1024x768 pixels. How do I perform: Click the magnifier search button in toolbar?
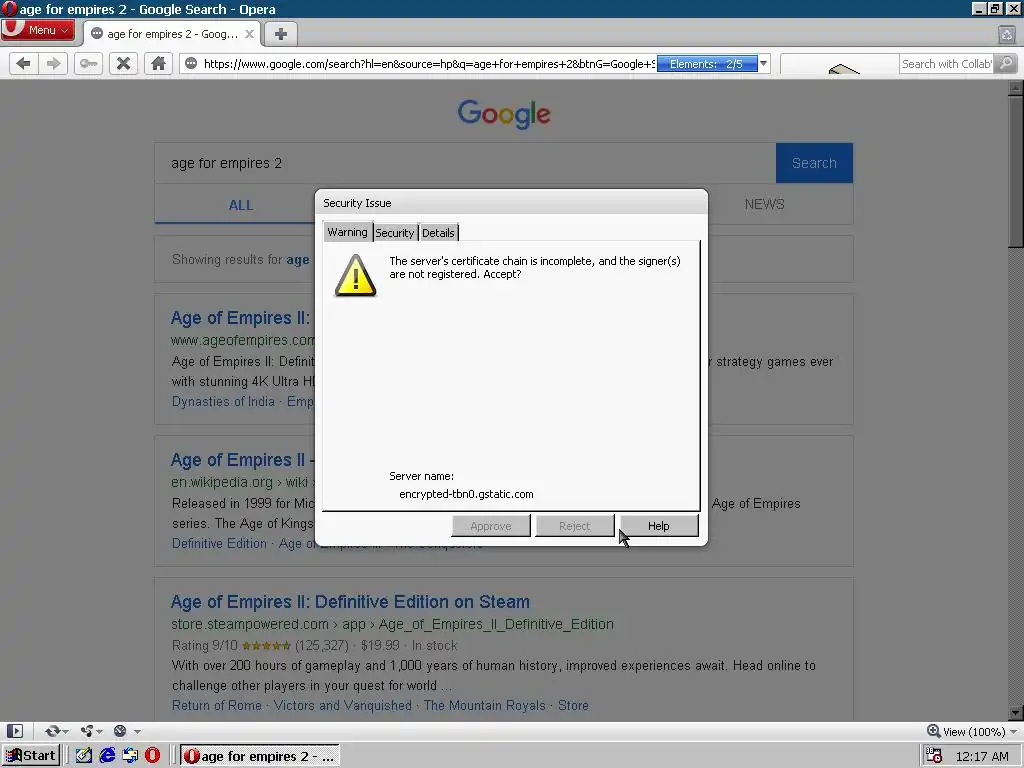coord(1006,63)
